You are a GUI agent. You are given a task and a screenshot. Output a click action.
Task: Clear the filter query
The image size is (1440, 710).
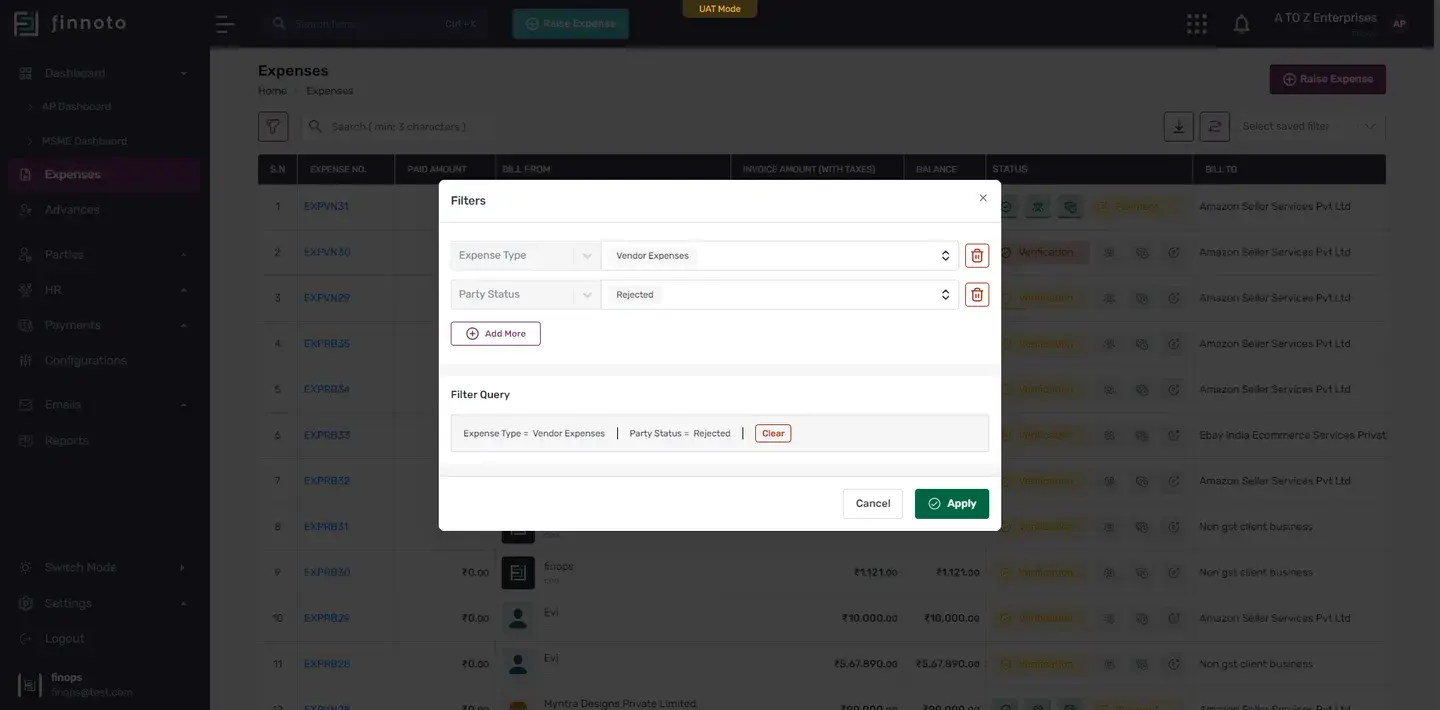pos(773,433)
